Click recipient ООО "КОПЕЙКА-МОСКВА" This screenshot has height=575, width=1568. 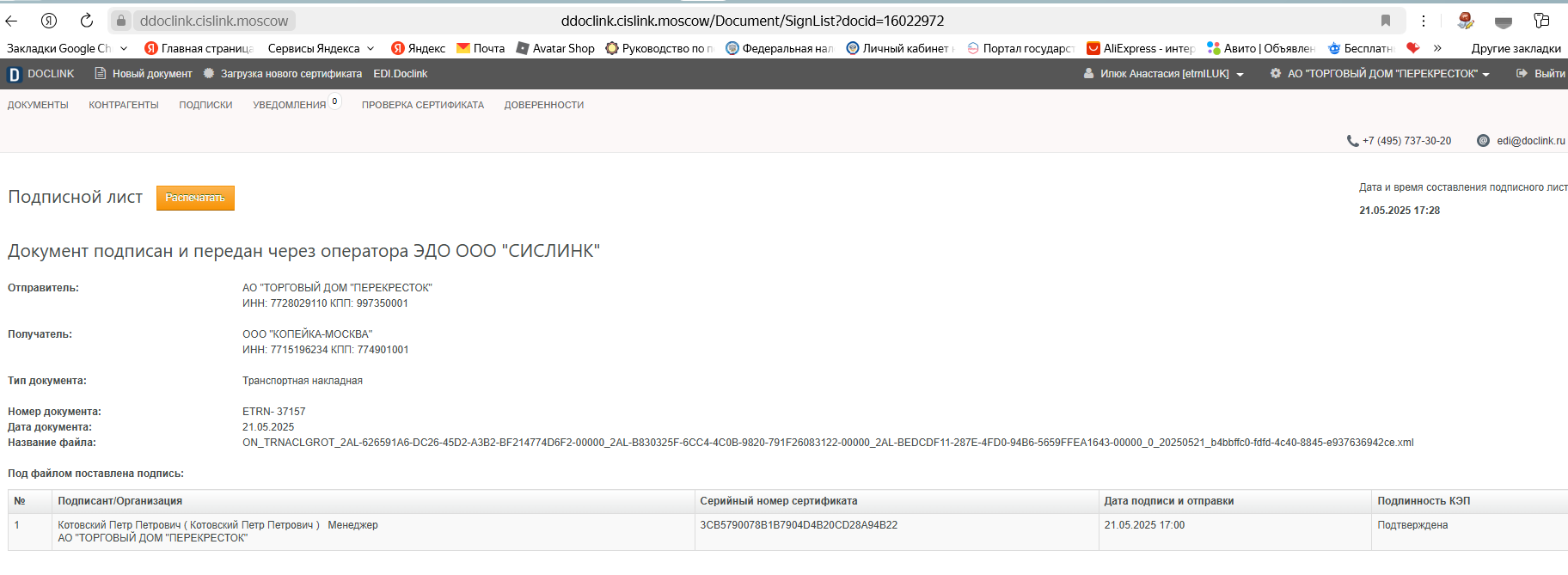click(307, 334)
